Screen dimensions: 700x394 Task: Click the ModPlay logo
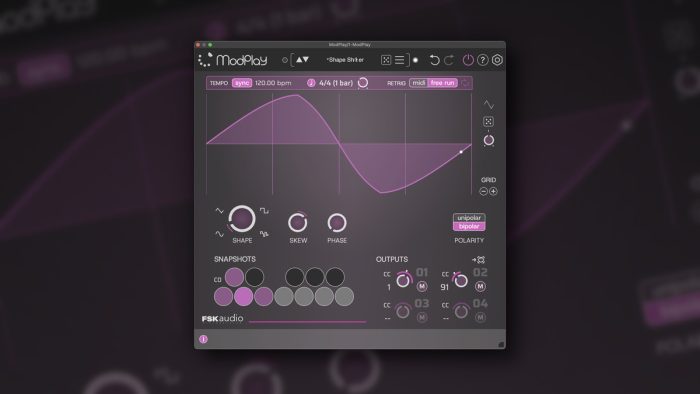pos(233,60)
